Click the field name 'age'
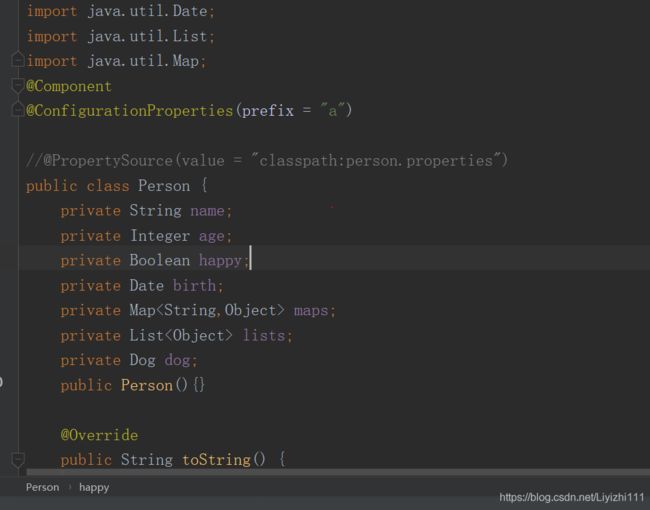This screenshot has width=650, height=510. click(x=211, y=236)
